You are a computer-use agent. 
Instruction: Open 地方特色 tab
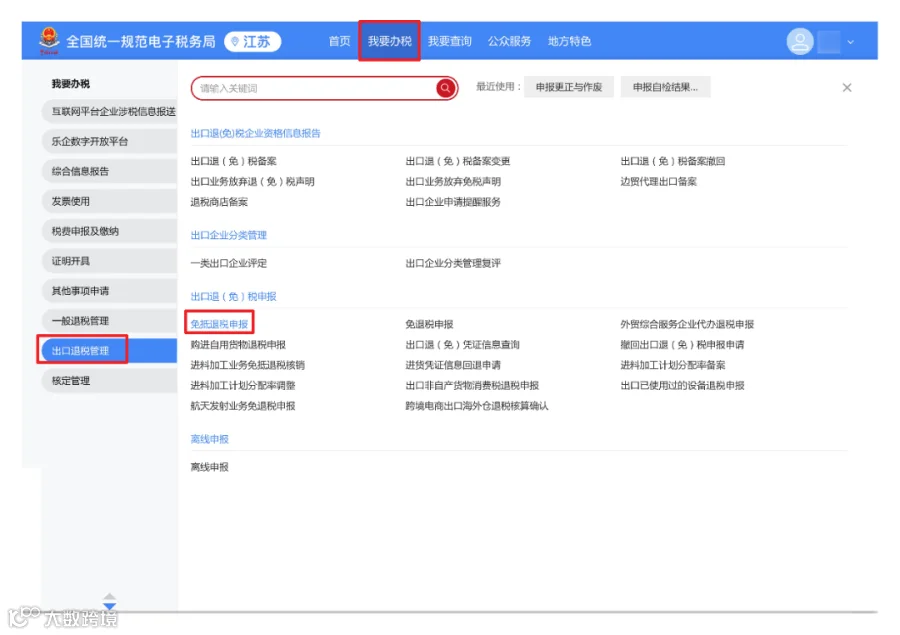click(569, 41)
